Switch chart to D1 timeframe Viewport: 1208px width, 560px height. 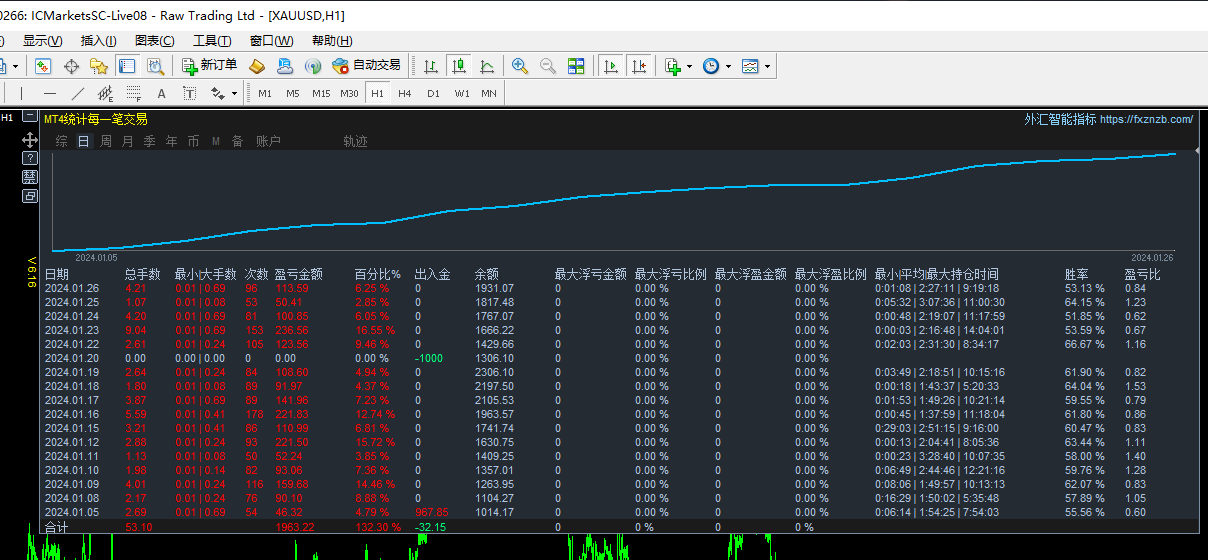(x=433, y=93)
